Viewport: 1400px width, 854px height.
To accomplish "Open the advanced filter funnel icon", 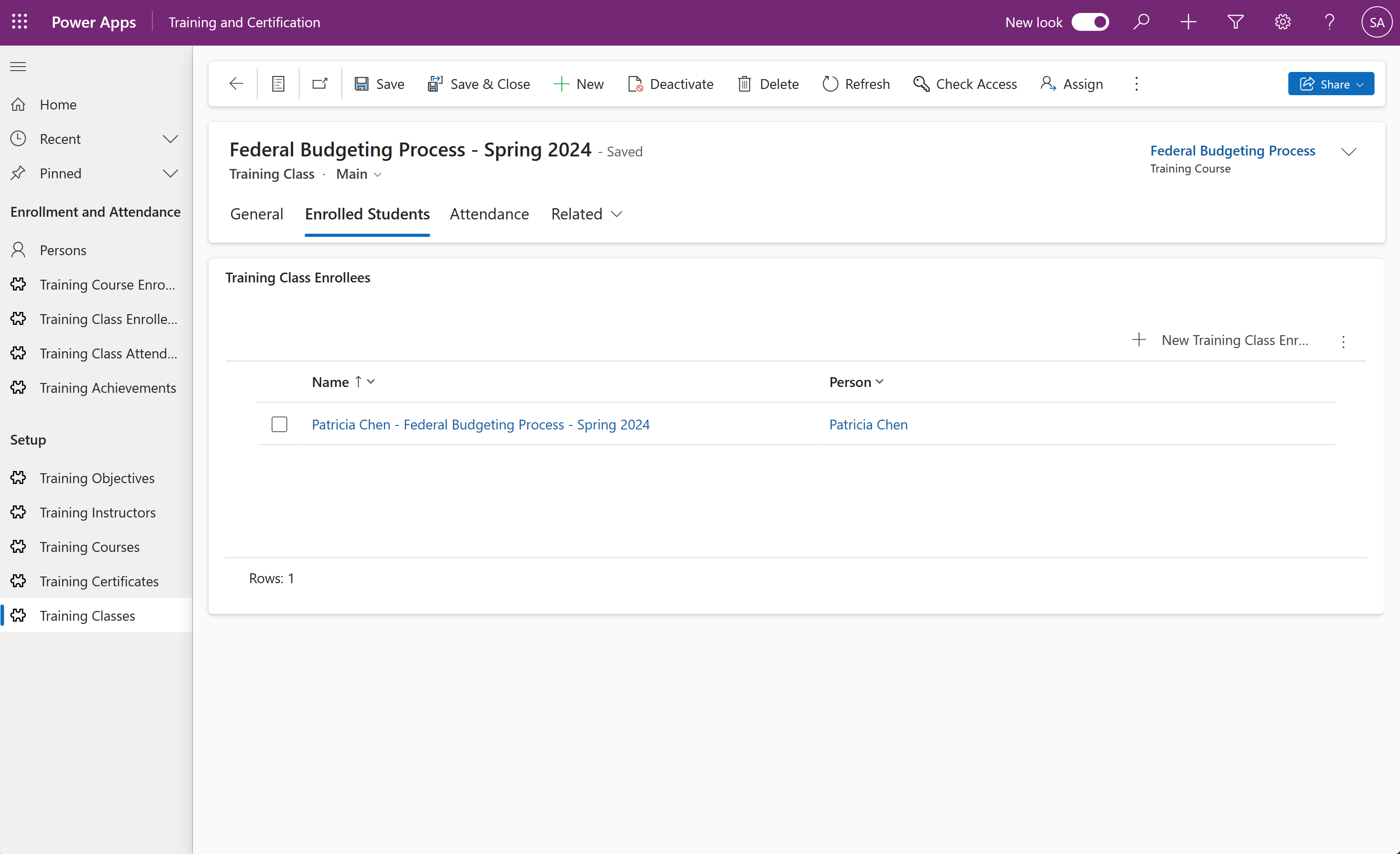I will pos(1235,22).
